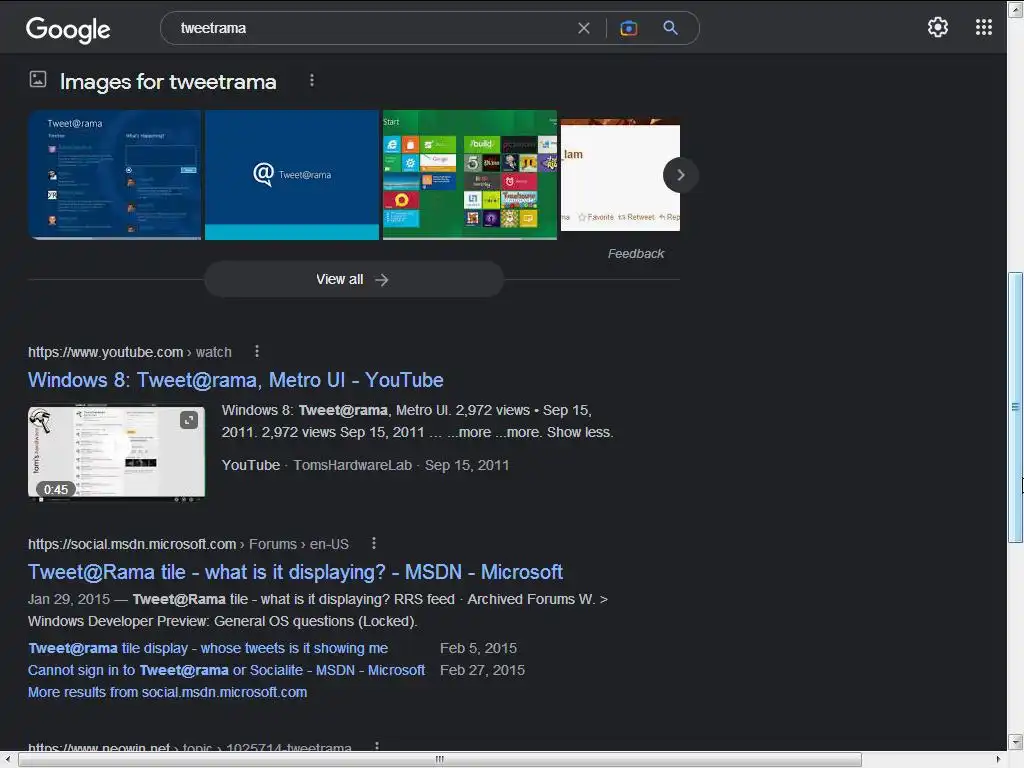Open more options for neowin.net result
Image resolution: width=1024 pixels, height=768 pixels.
click(x=377, y=745)
